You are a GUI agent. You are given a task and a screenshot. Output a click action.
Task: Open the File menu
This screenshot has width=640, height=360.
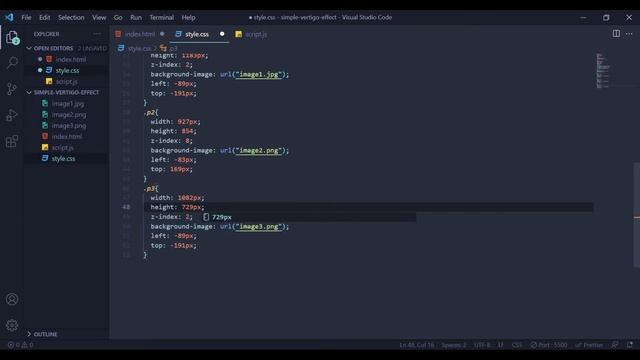26,18
